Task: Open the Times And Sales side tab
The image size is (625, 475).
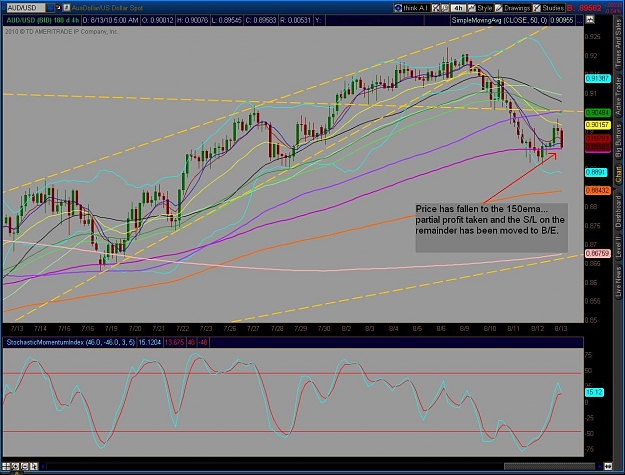Action: click(619, 44)
